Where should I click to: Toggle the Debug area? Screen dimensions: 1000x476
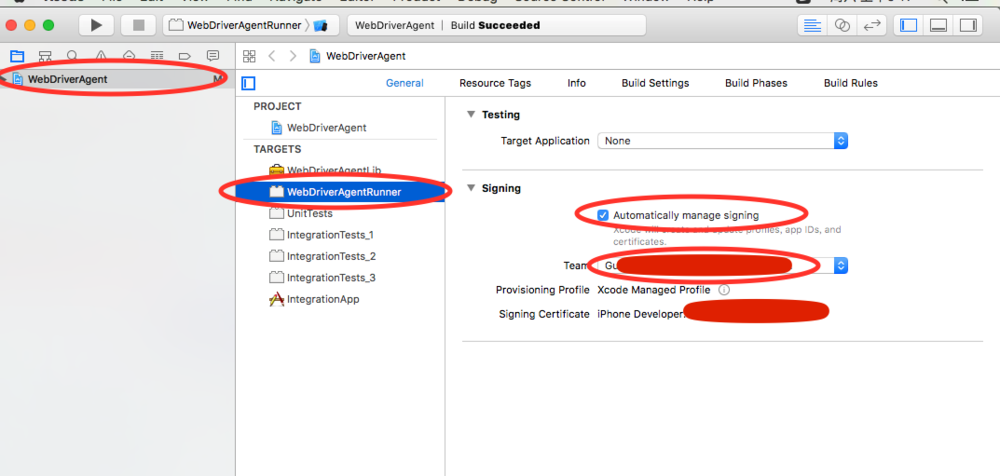938,26
